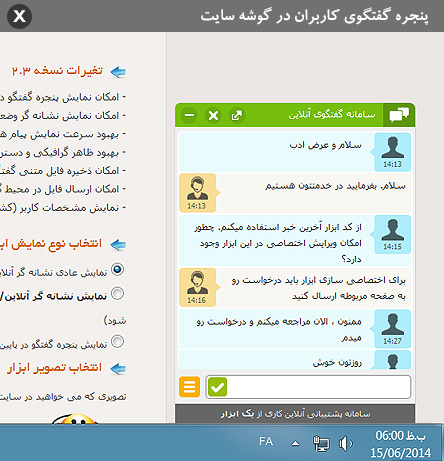Send message with green checkmark button

[217, 387]
